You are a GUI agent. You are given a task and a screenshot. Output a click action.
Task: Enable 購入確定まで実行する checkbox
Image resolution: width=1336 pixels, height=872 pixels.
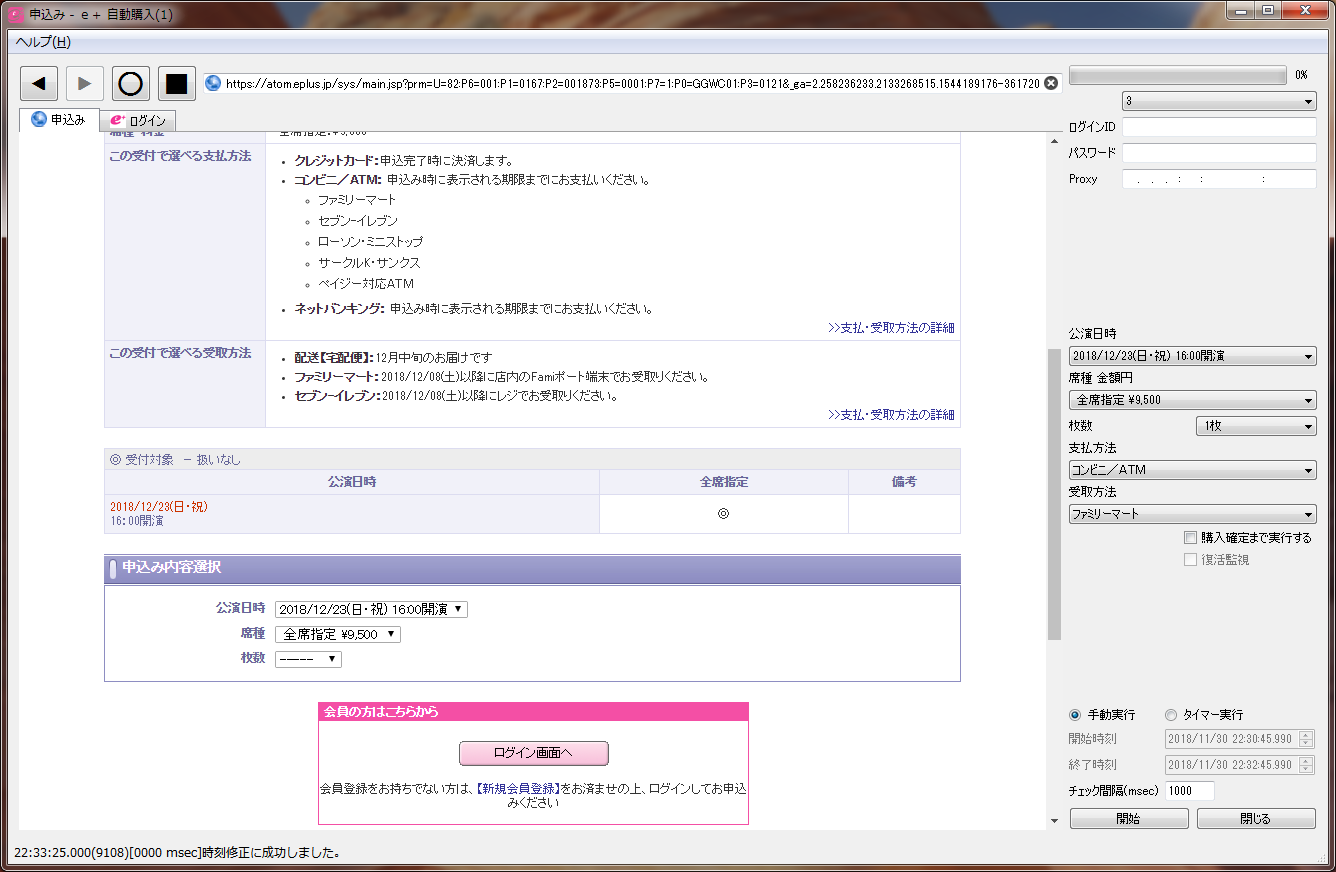[1190, 538]
